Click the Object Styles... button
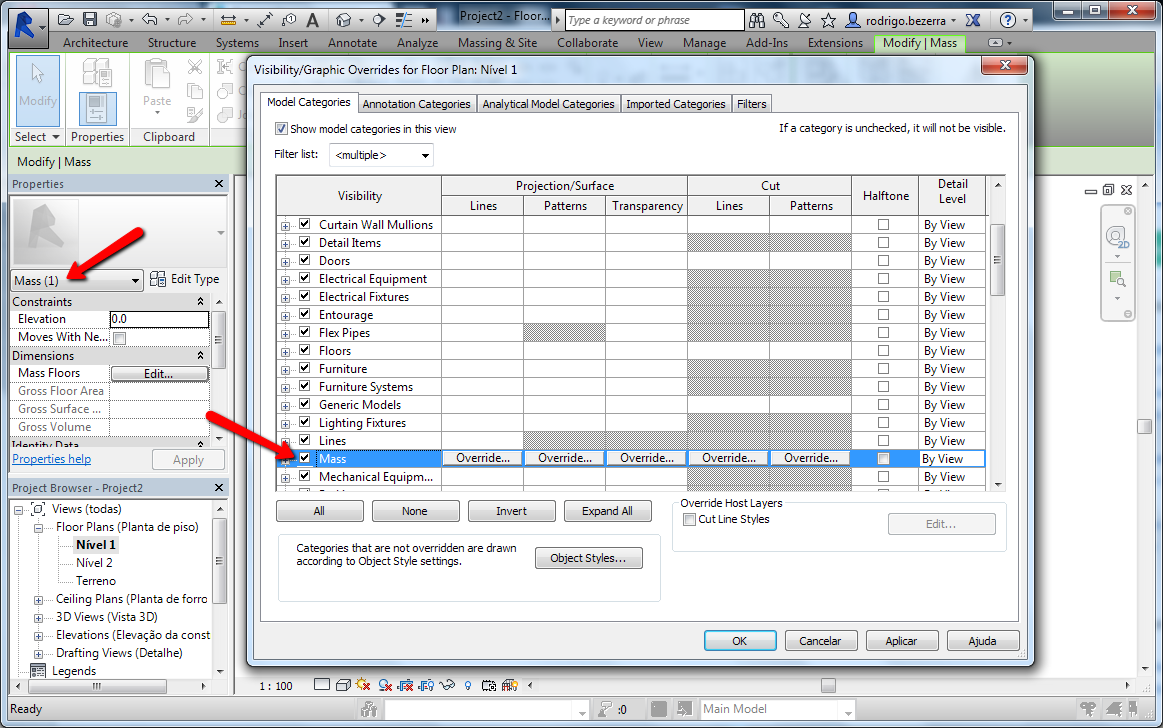 [588, 558]
